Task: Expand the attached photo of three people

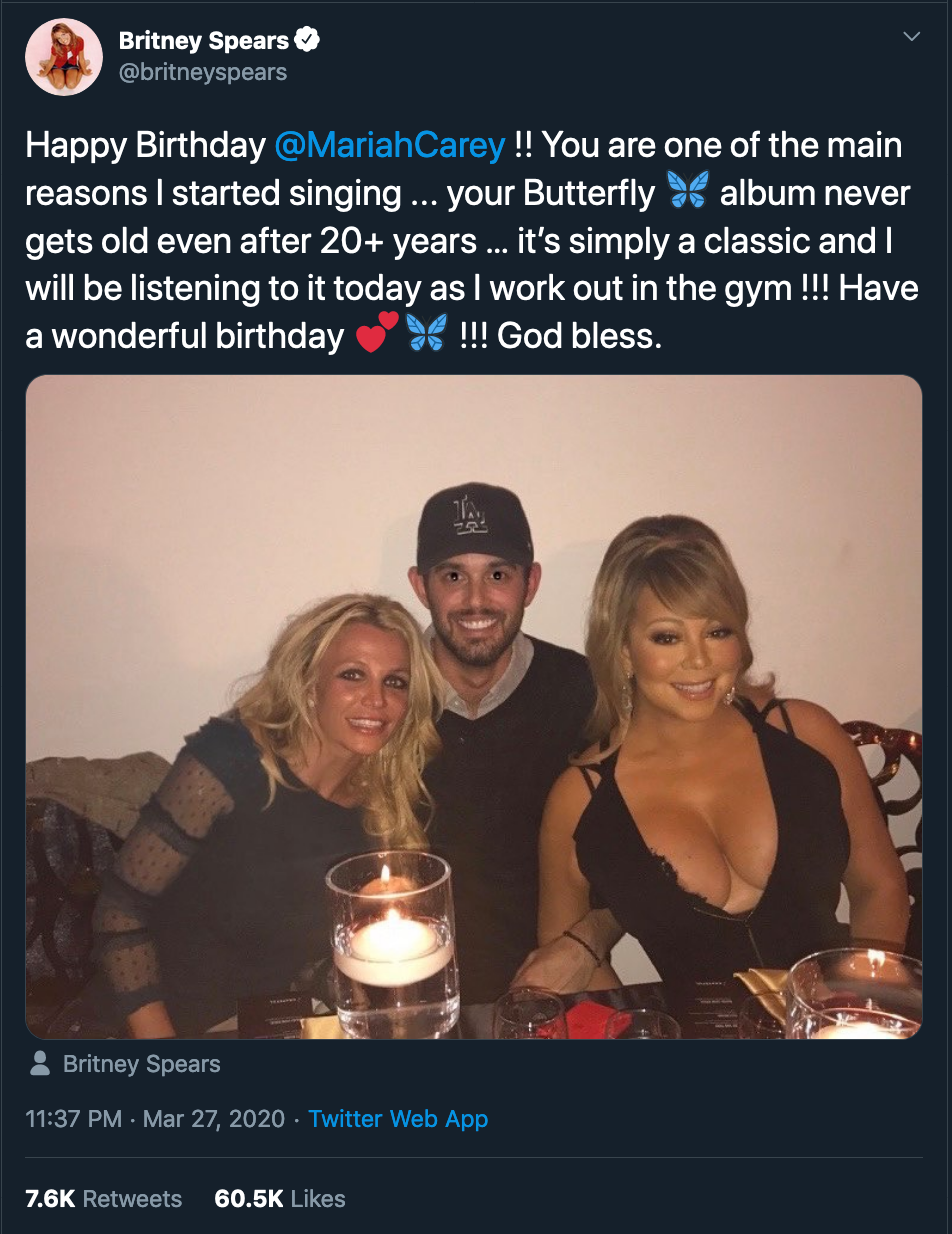Action: point(474,707)
